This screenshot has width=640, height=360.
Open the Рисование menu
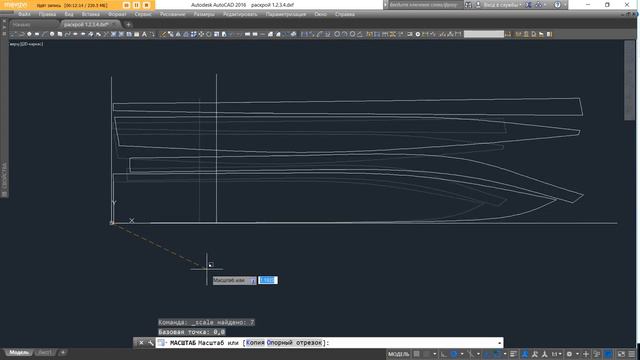(x=172, y=14)
